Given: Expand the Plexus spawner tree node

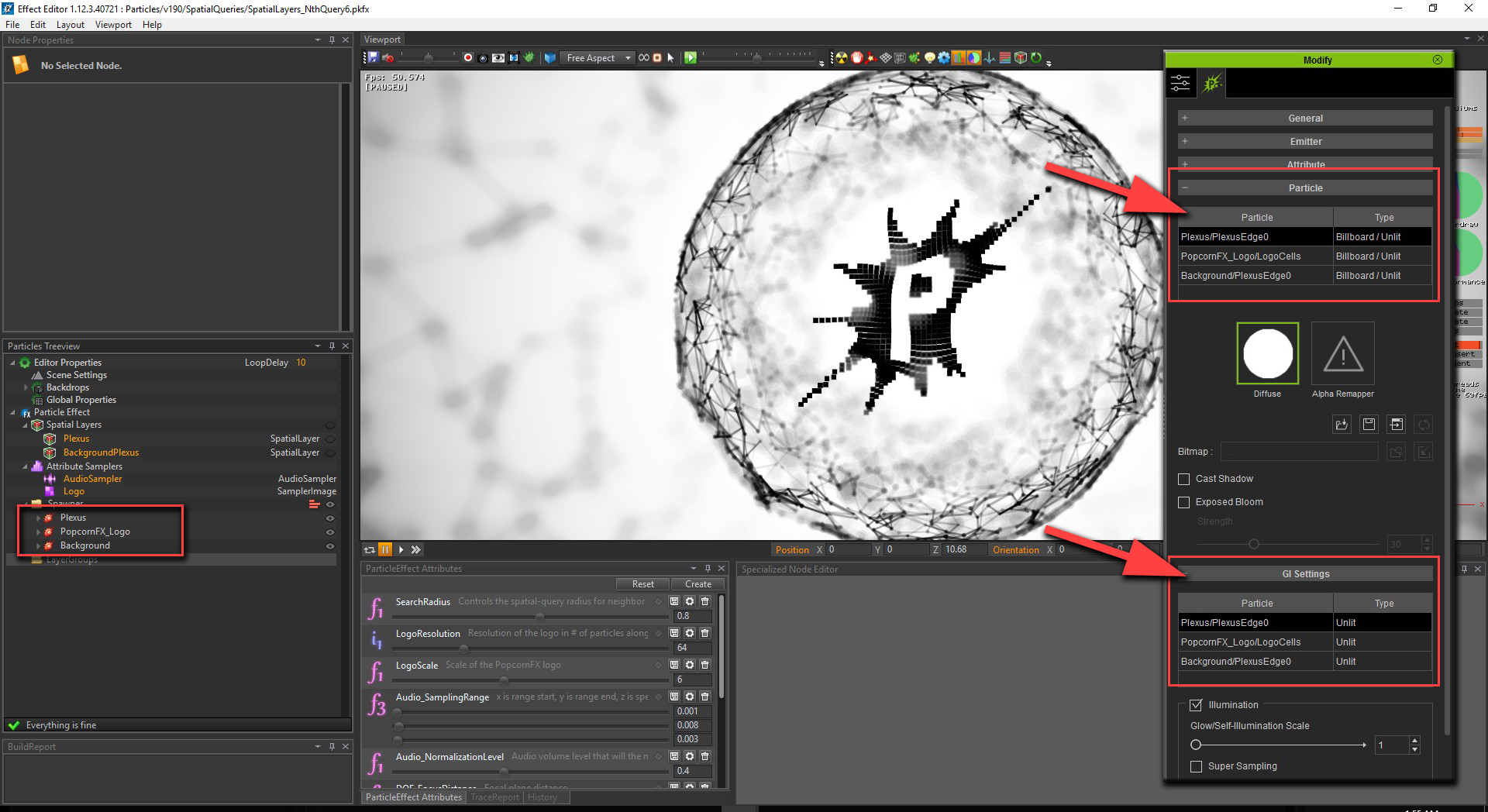Looking at the screenshot, I should coord(38,518).
